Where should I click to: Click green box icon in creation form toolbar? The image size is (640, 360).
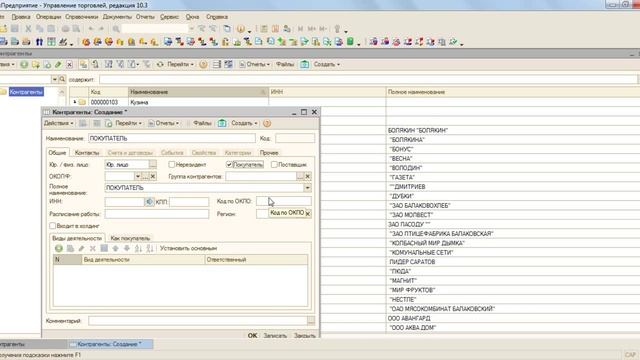click(x=222, y=123)
